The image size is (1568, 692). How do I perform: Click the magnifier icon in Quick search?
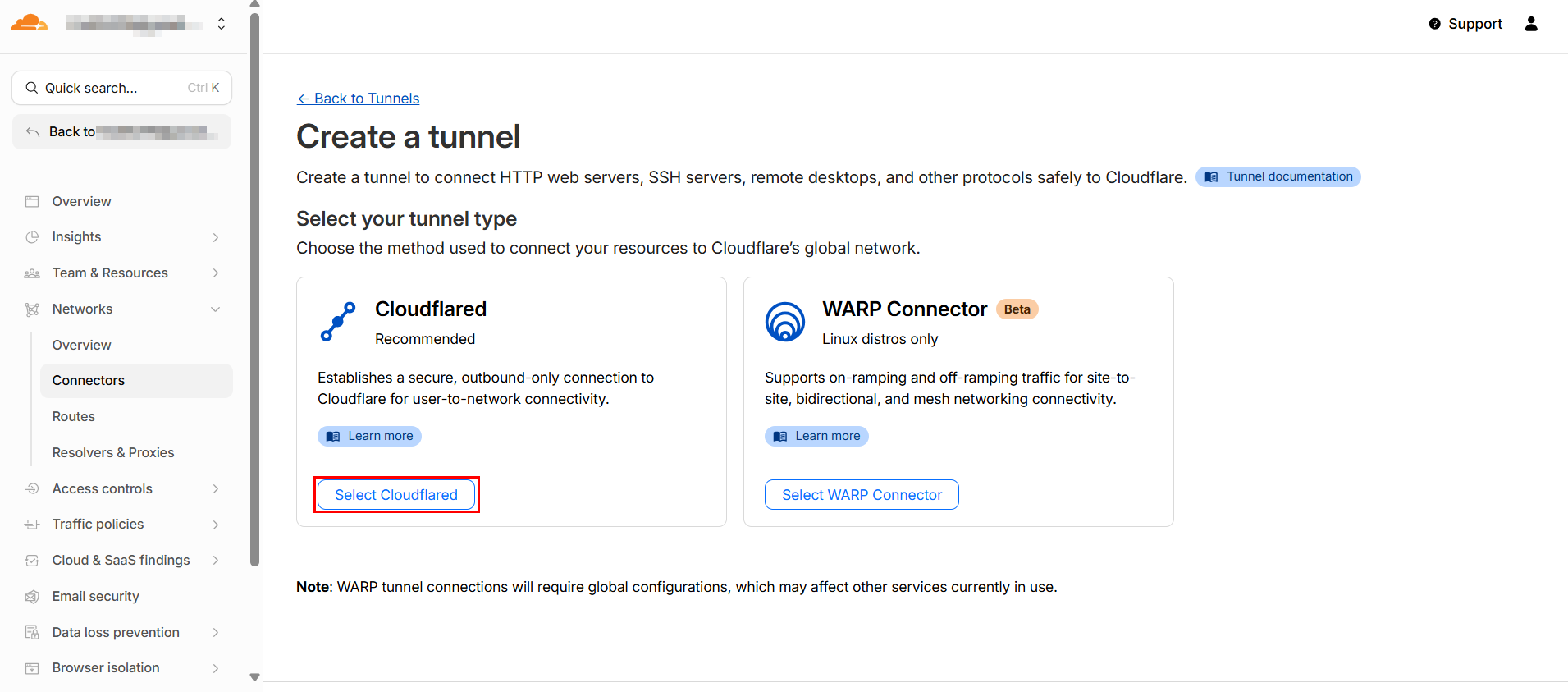pyautogui.click(x=31, y=88)
